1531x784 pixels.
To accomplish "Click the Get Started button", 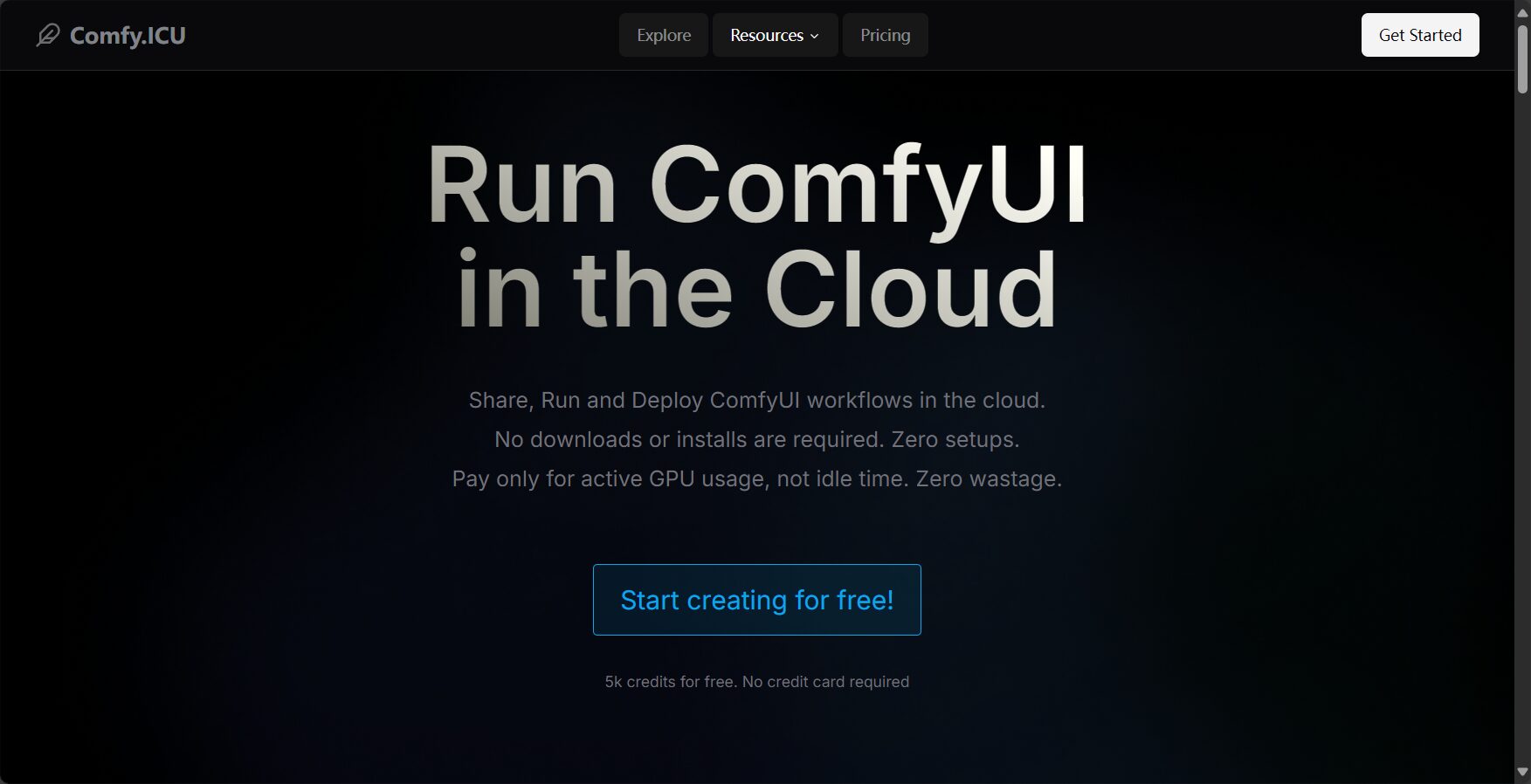I will click(x=1420, y=35).
